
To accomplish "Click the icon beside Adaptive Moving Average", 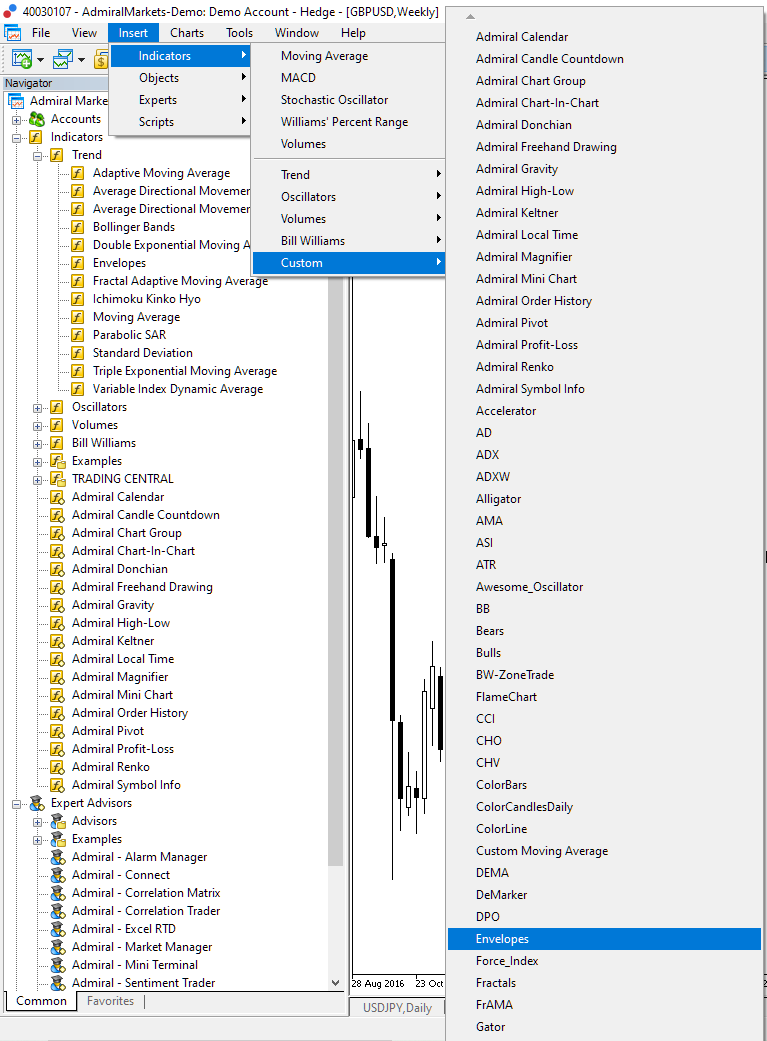I will point(78,173).
